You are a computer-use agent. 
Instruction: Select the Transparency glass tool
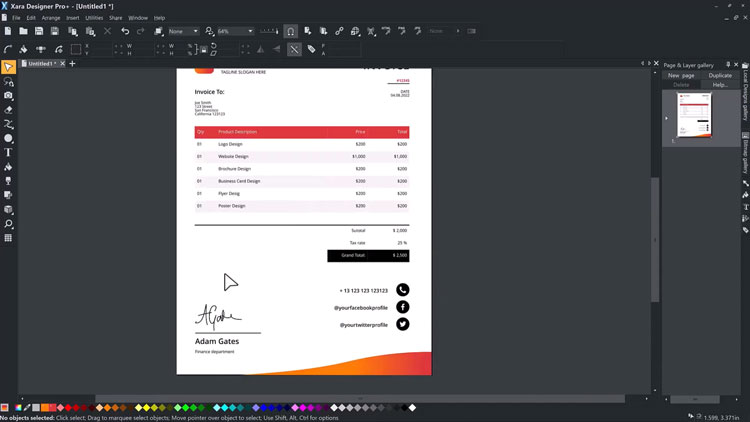(x=8, y=181)
